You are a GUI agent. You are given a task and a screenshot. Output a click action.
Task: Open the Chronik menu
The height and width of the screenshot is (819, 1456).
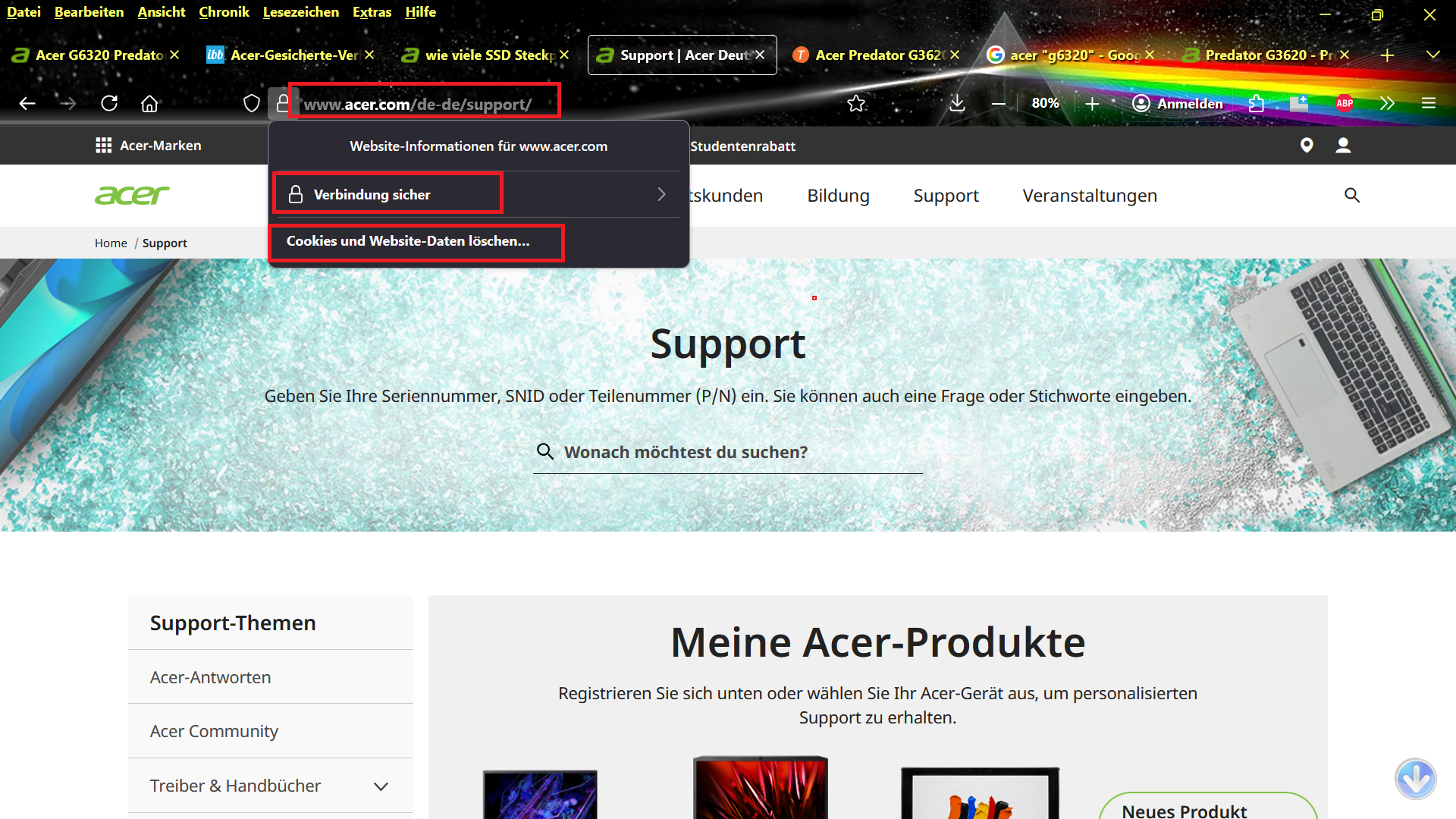tap(224, 12)
